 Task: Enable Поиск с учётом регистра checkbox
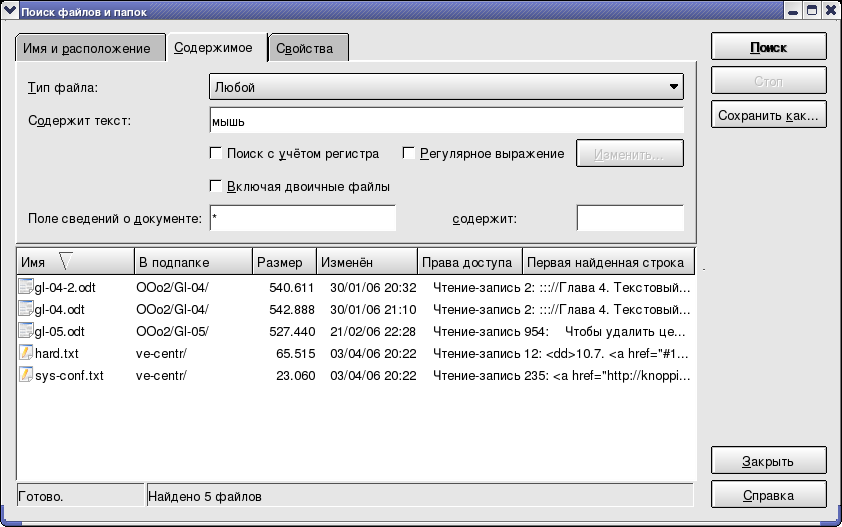pyautogui.click(x=215, y=154)
